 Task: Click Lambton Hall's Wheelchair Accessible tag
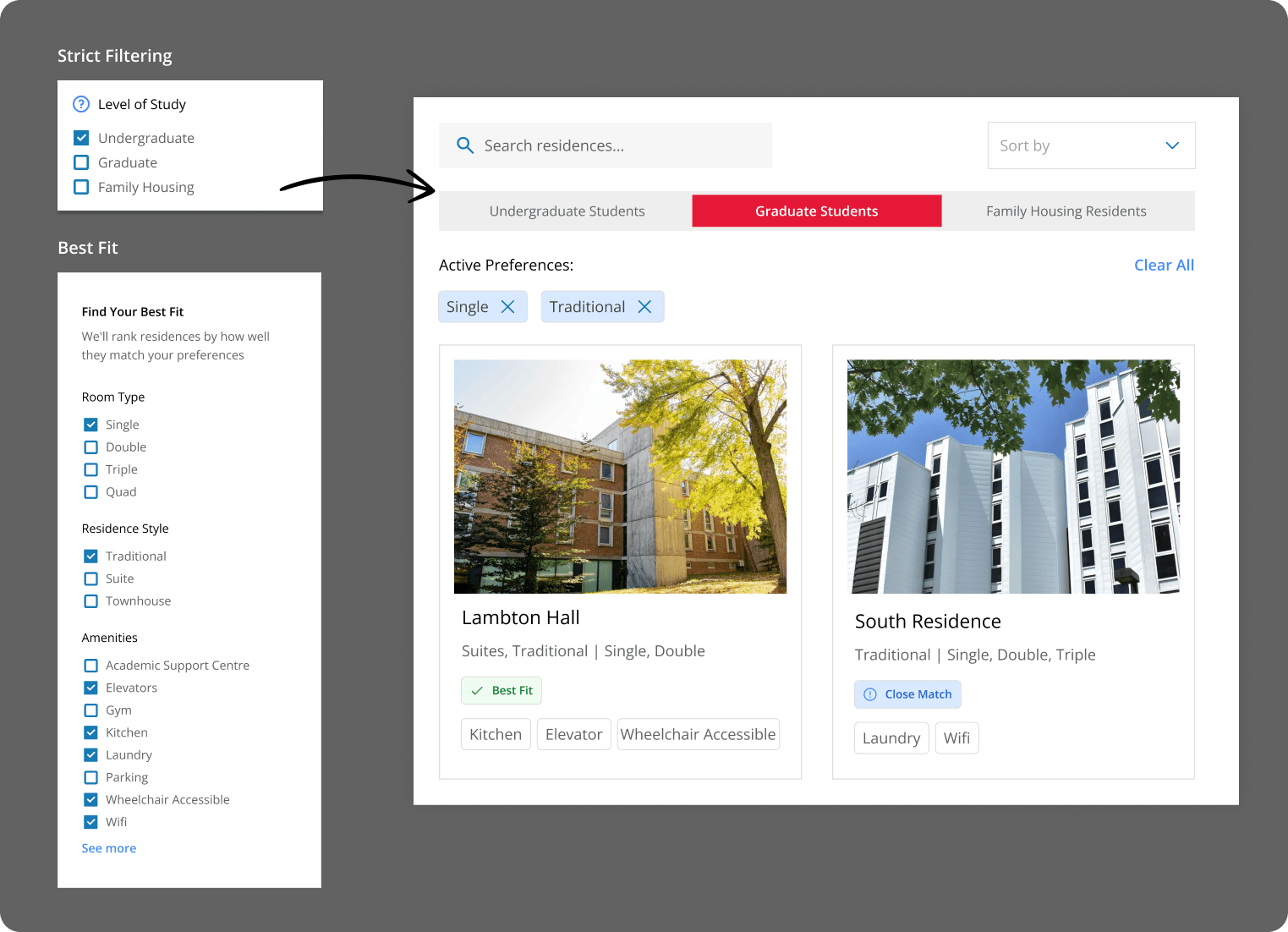click(699, 734)
